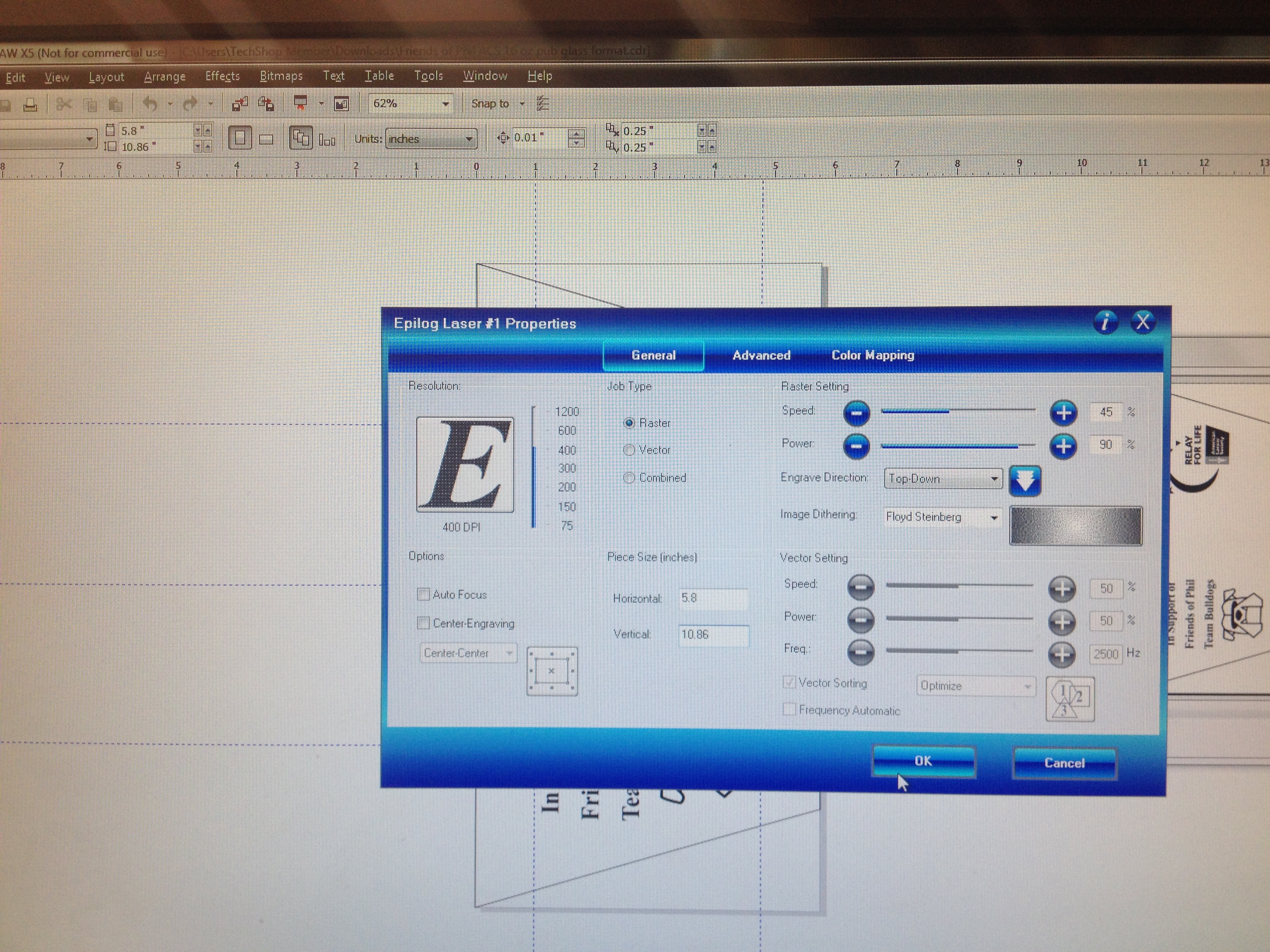This screenshot has height=952, width=1270.
Task: Expand the Undo history dropdown arrow
Action: [170, 104]
